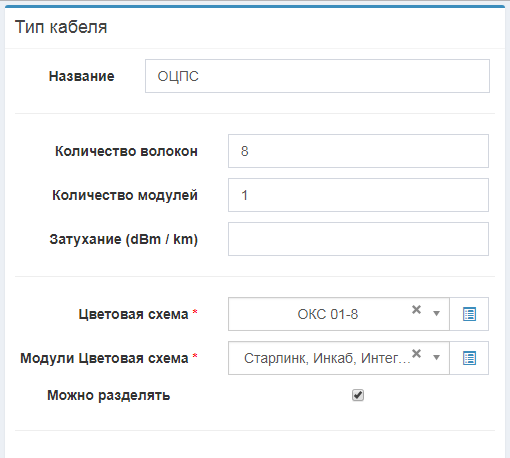Viewport: 510px width, 458px height.
Task: Open list icon next to ОКС 01-8 field
Action: point(469,314)
